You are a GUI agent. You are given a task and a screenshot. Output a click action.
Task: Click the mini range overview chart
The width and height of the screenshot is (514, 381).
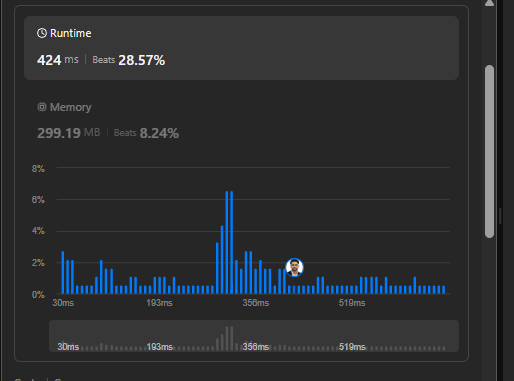(254, 336)
